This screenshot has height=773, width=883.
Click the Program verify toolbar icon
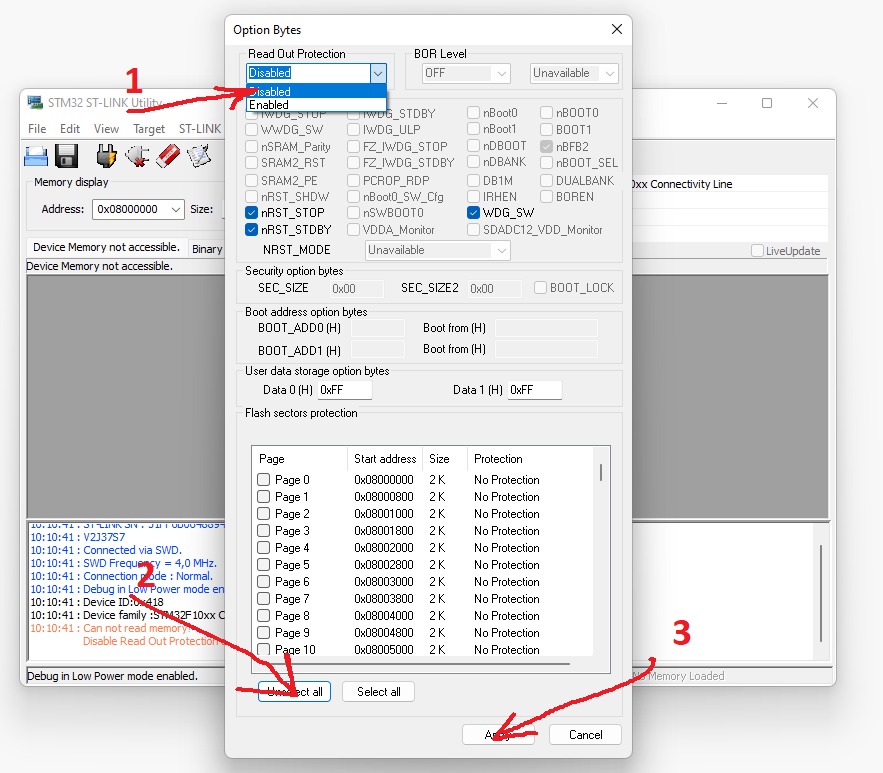click(x=199, y=156)
